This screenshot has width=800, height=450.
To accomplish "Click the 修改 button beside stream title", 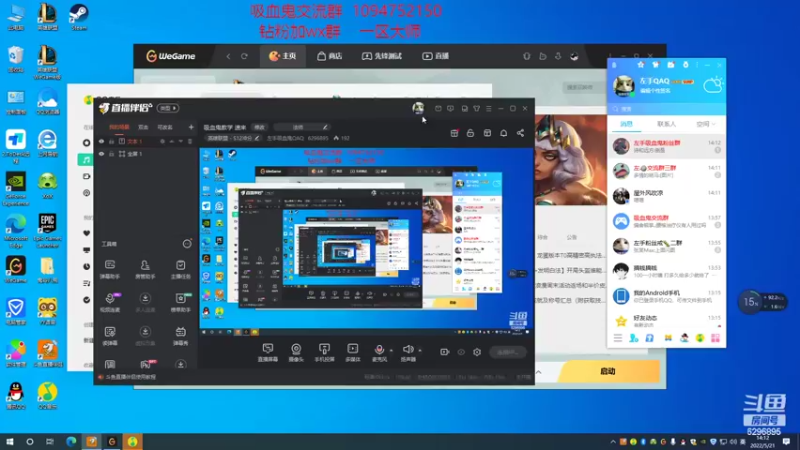I will 260,127.
